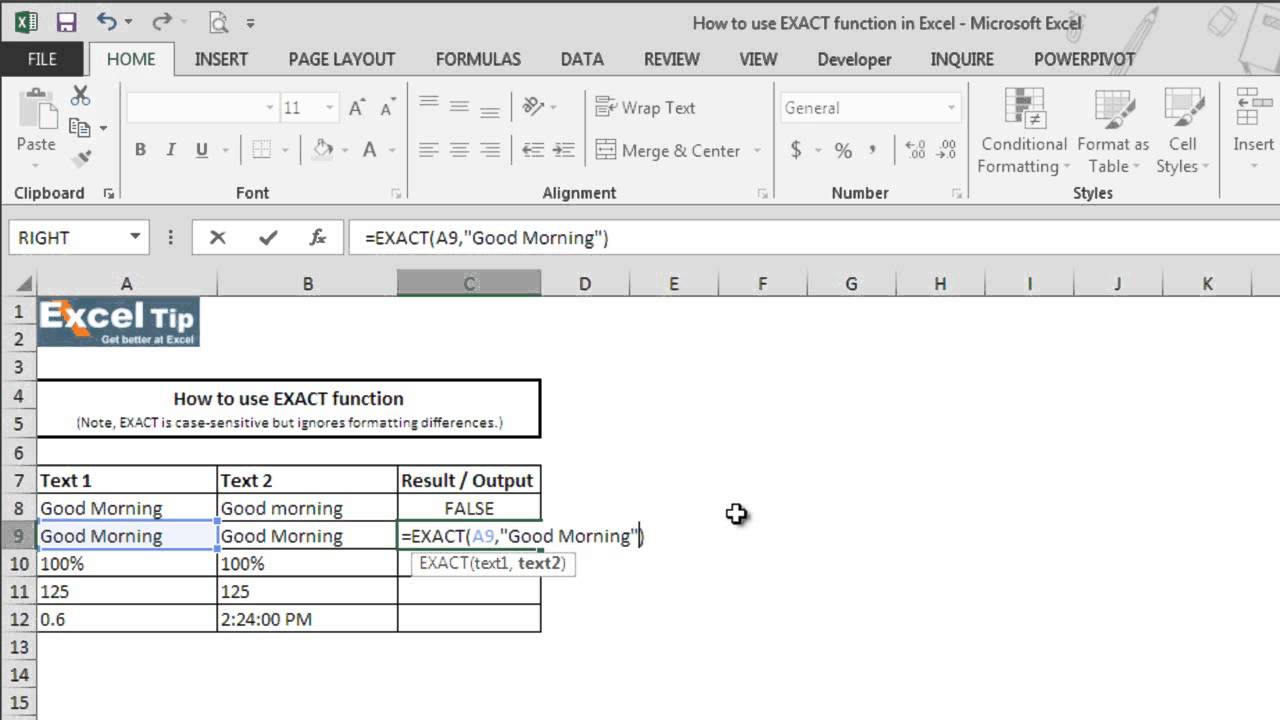Viewport: 1280px width, 720px height.
Task: Apply middle vertical alignment
Action: (x=459, y=106)
